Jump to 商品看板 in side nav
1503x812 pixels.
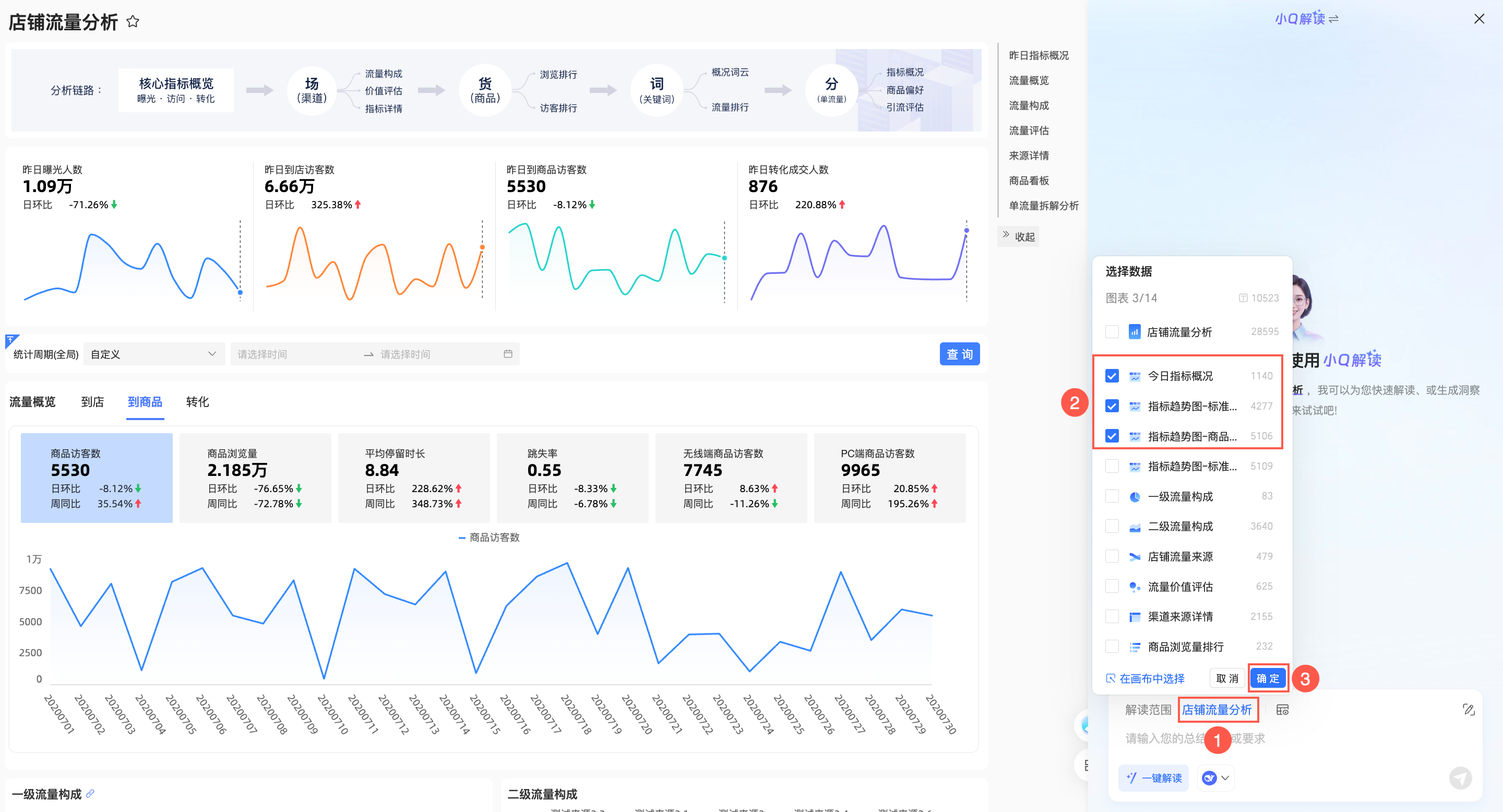pyautogui.click(x=1029, y=181)
